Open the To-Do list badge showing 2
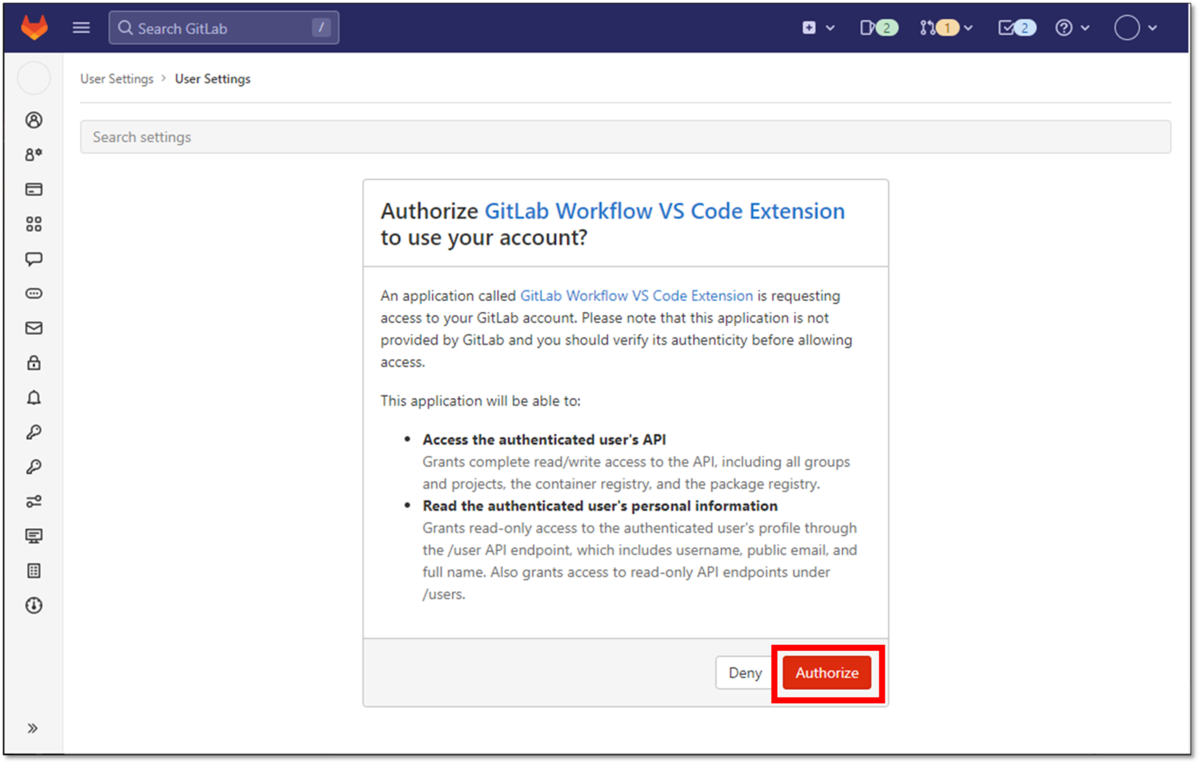This screenshot has height=764, width=1200. coord(1017,28)
